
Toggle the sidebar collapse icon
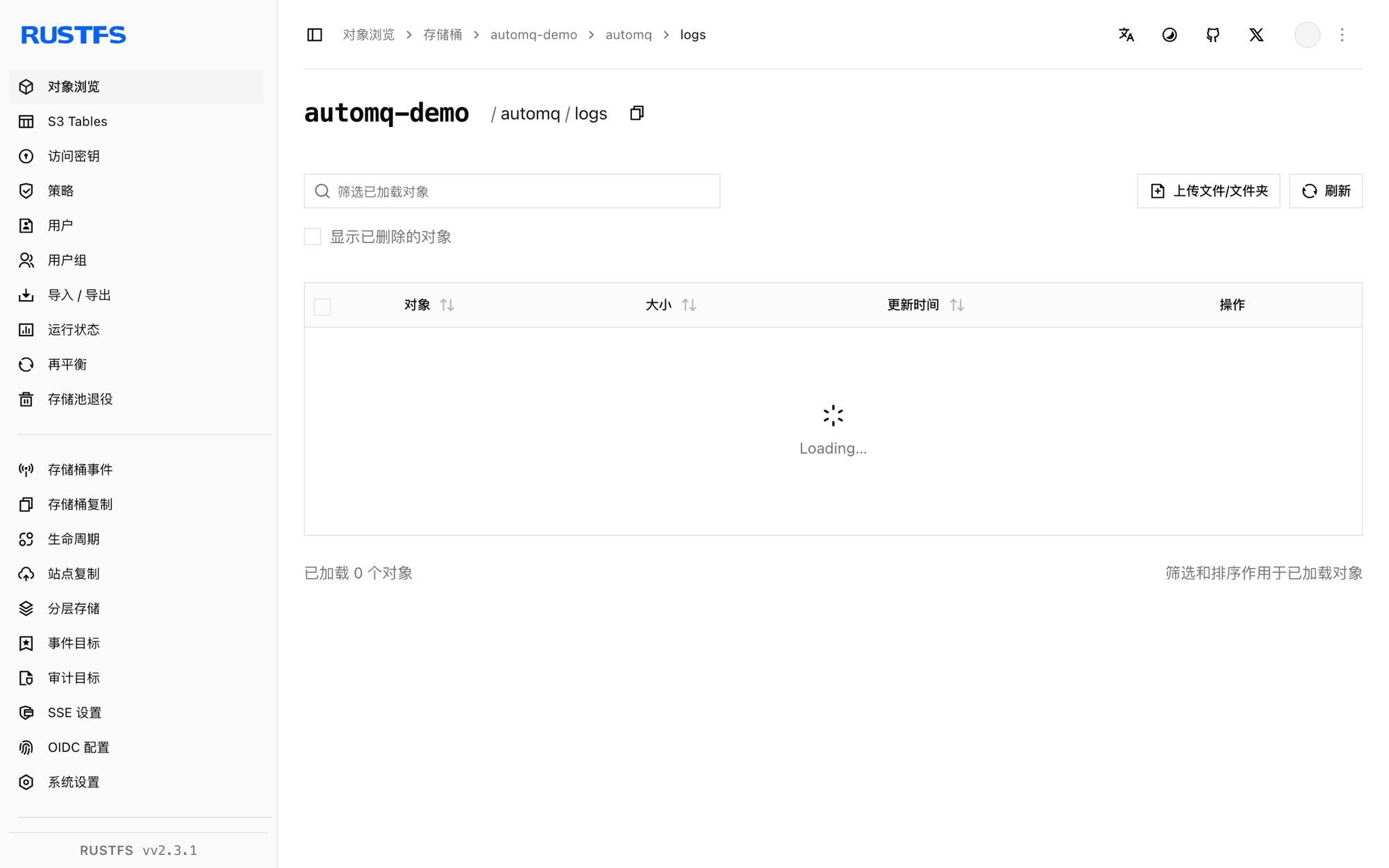coord(315,35)
